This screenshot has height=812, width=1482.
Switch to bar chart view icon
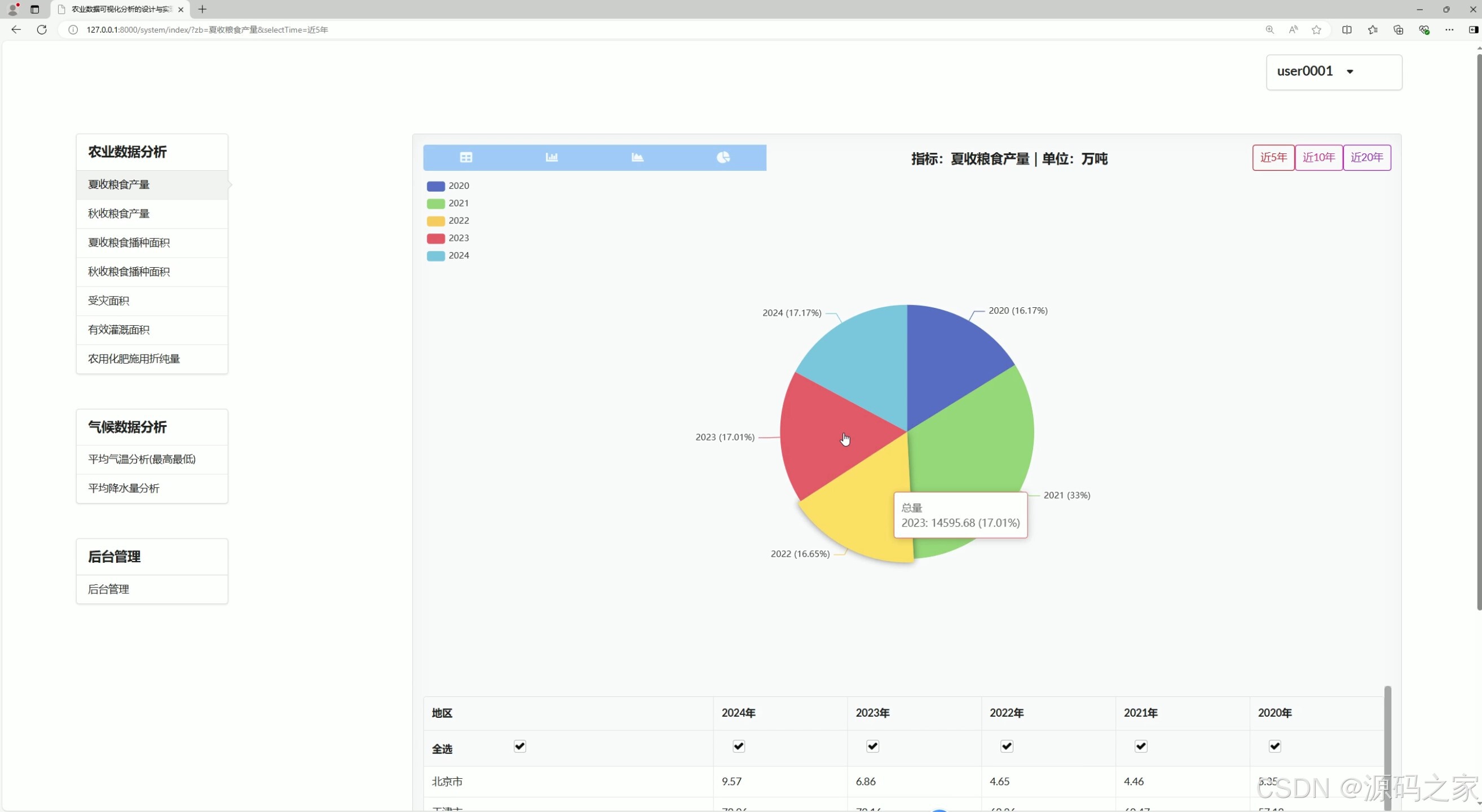click(x=552, y=157)
